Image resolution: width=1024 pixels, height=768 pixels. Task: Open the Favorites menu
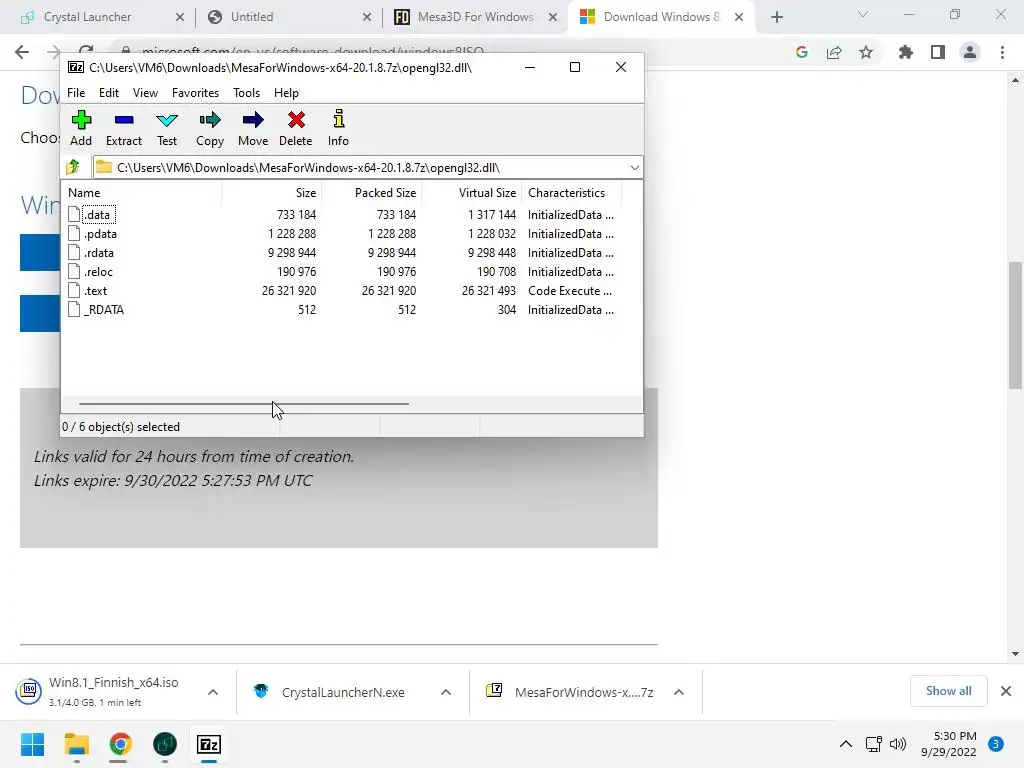(x=195, y=93)
